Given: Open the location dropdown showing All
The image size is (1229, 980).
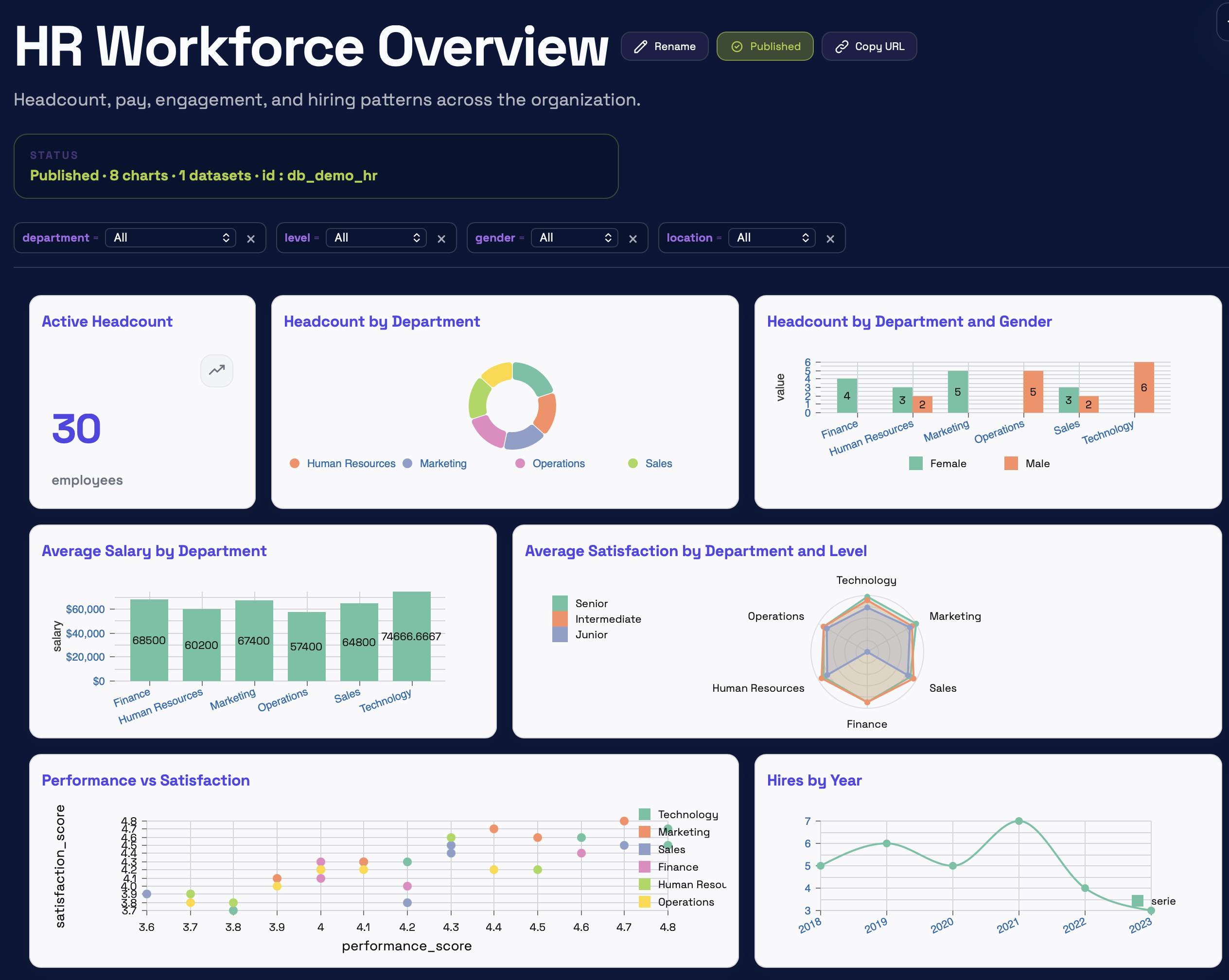Looking at the screenshot, I should (x=771, y=238).
